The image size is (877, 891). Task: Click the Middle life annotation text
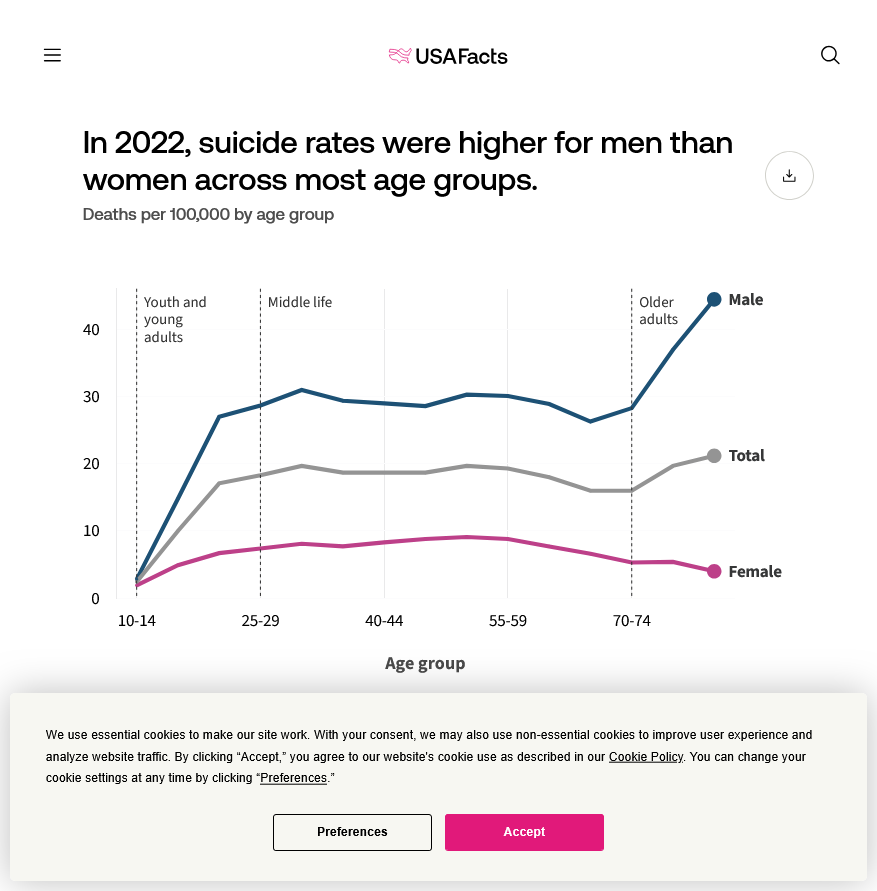(300, 302)
